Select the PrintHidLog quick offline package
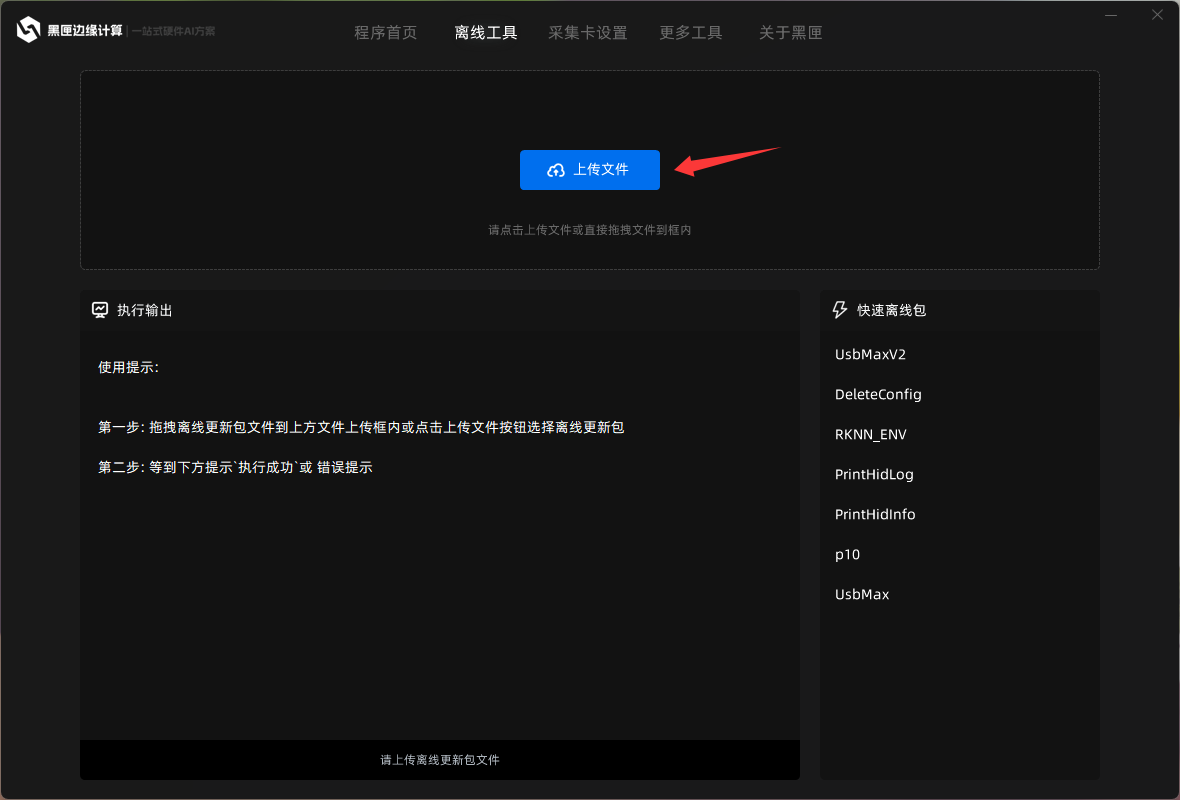Image resolution: width=1180 pixels, height=800 pixels. point(874,474)
